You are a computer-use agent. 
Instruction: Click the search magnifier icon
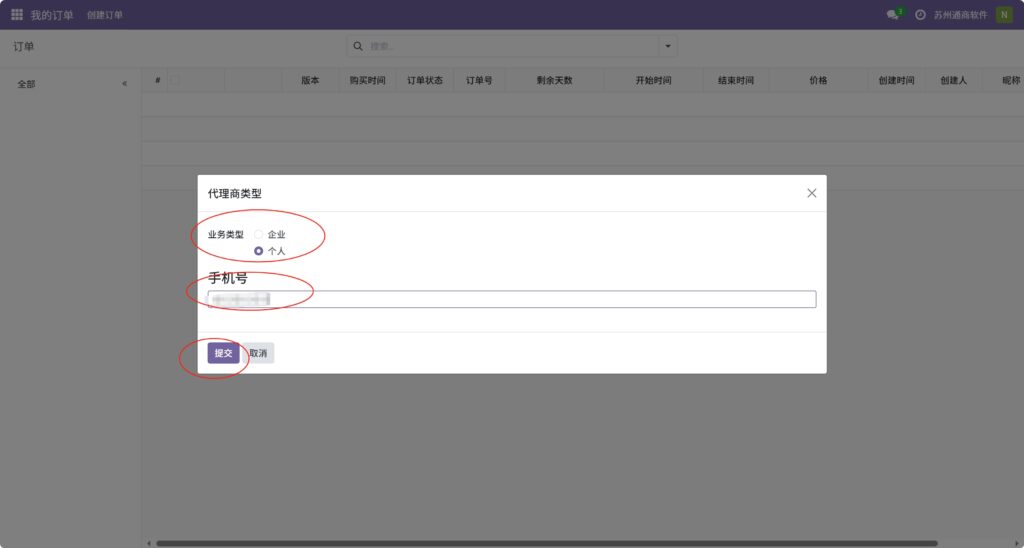tap(359, 46)
